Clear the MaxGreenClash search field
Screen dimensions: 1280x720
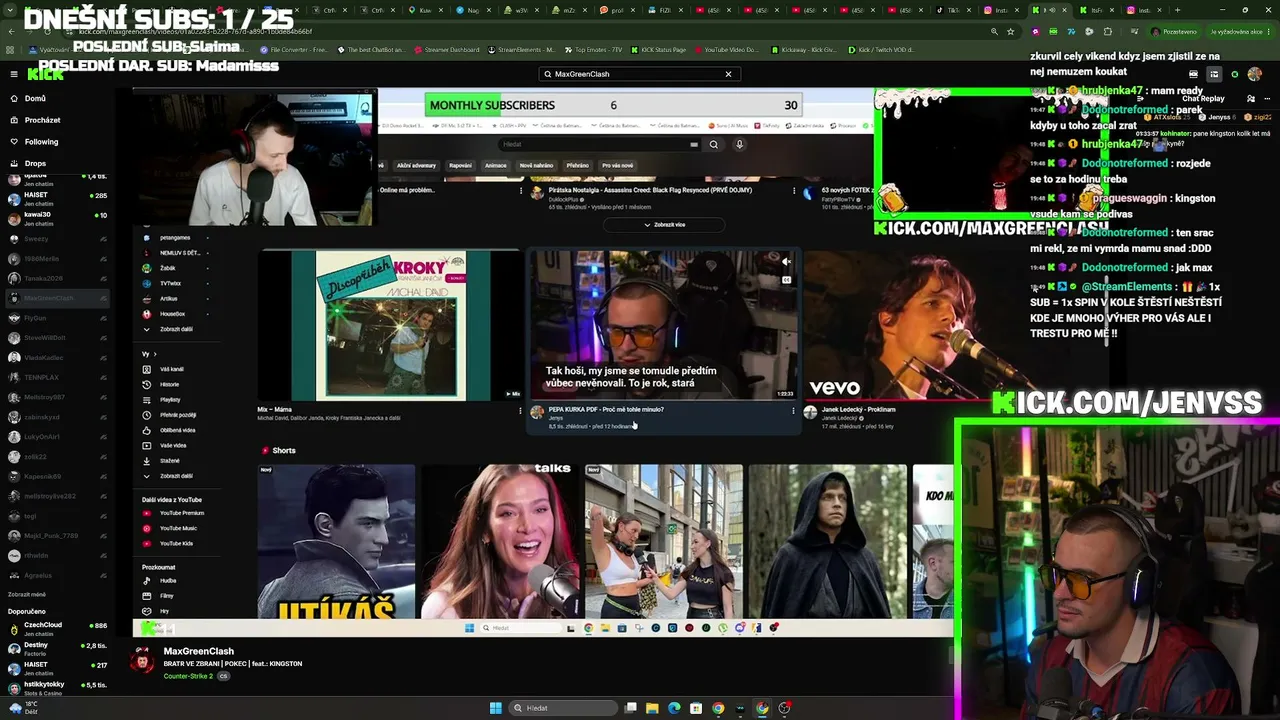(x=728, y=74)
